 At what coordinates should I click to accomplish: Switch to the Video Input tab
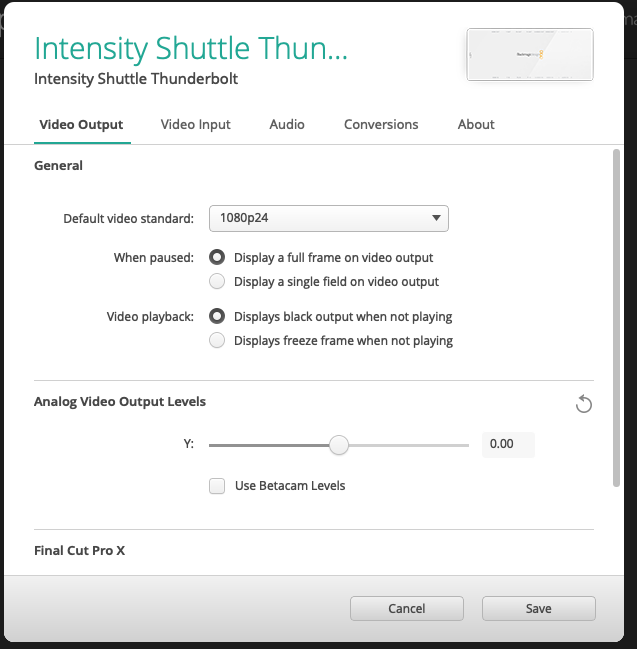[195, 125]
